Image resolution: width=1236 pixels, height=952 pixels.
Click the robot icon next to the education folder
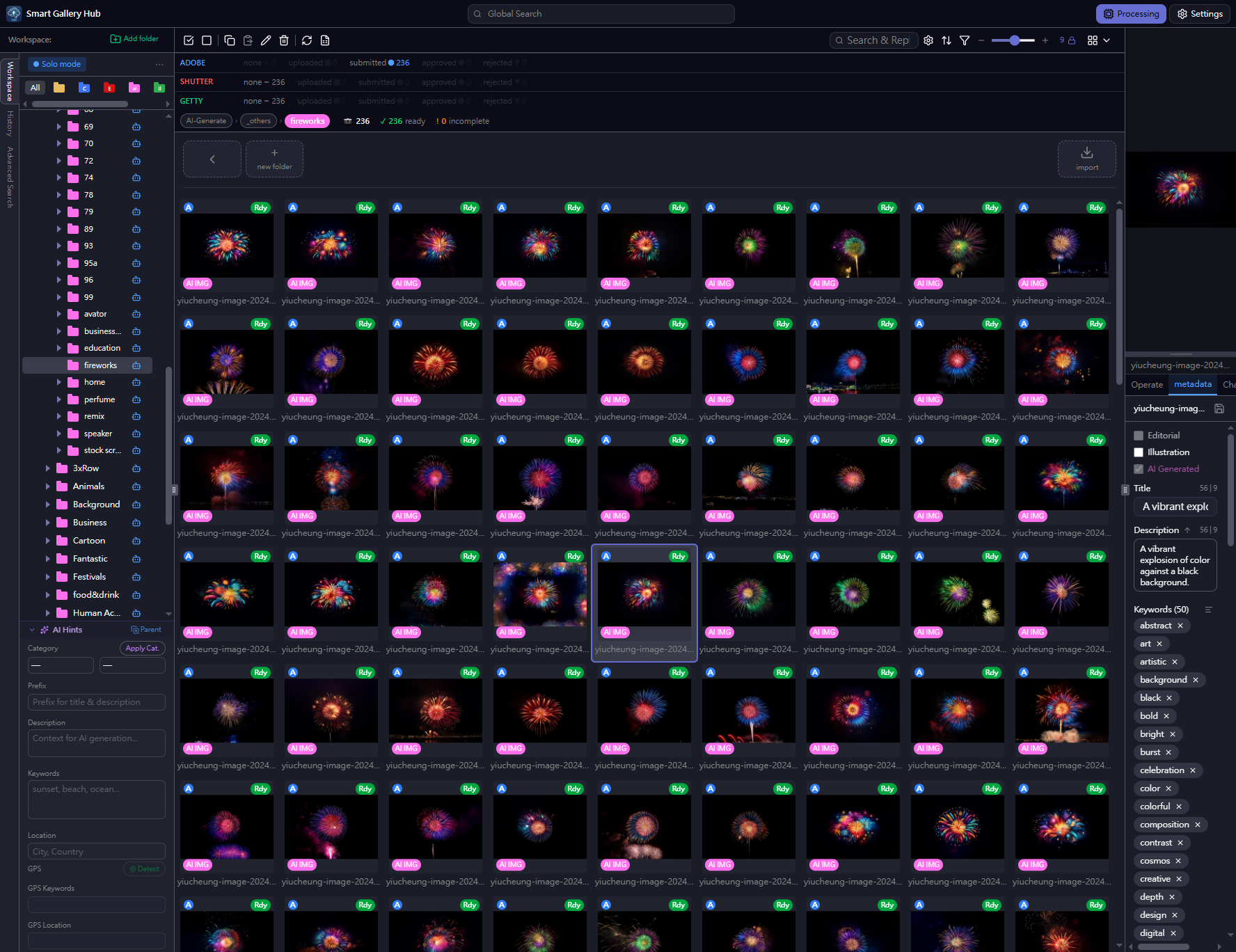(136, 348)
